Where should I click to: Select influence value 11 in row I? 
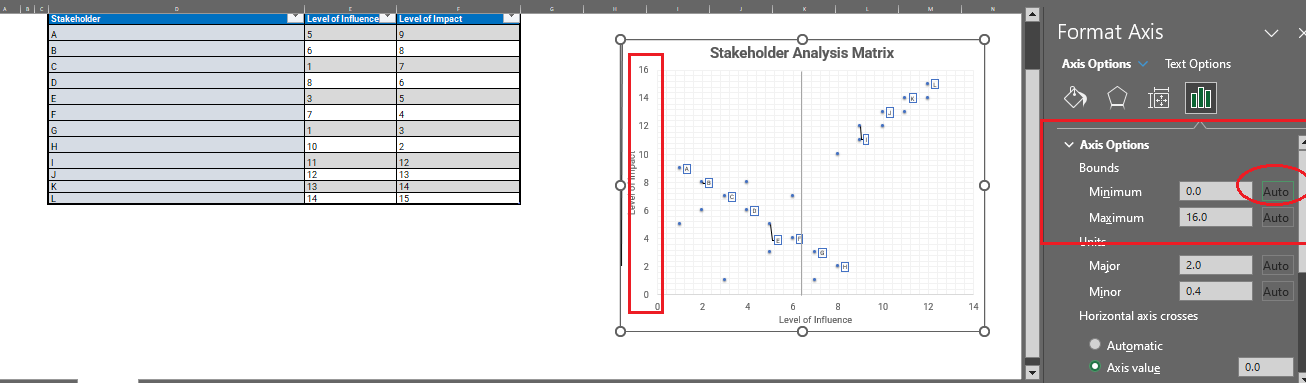pyautogui.click(x=350, y=162)
